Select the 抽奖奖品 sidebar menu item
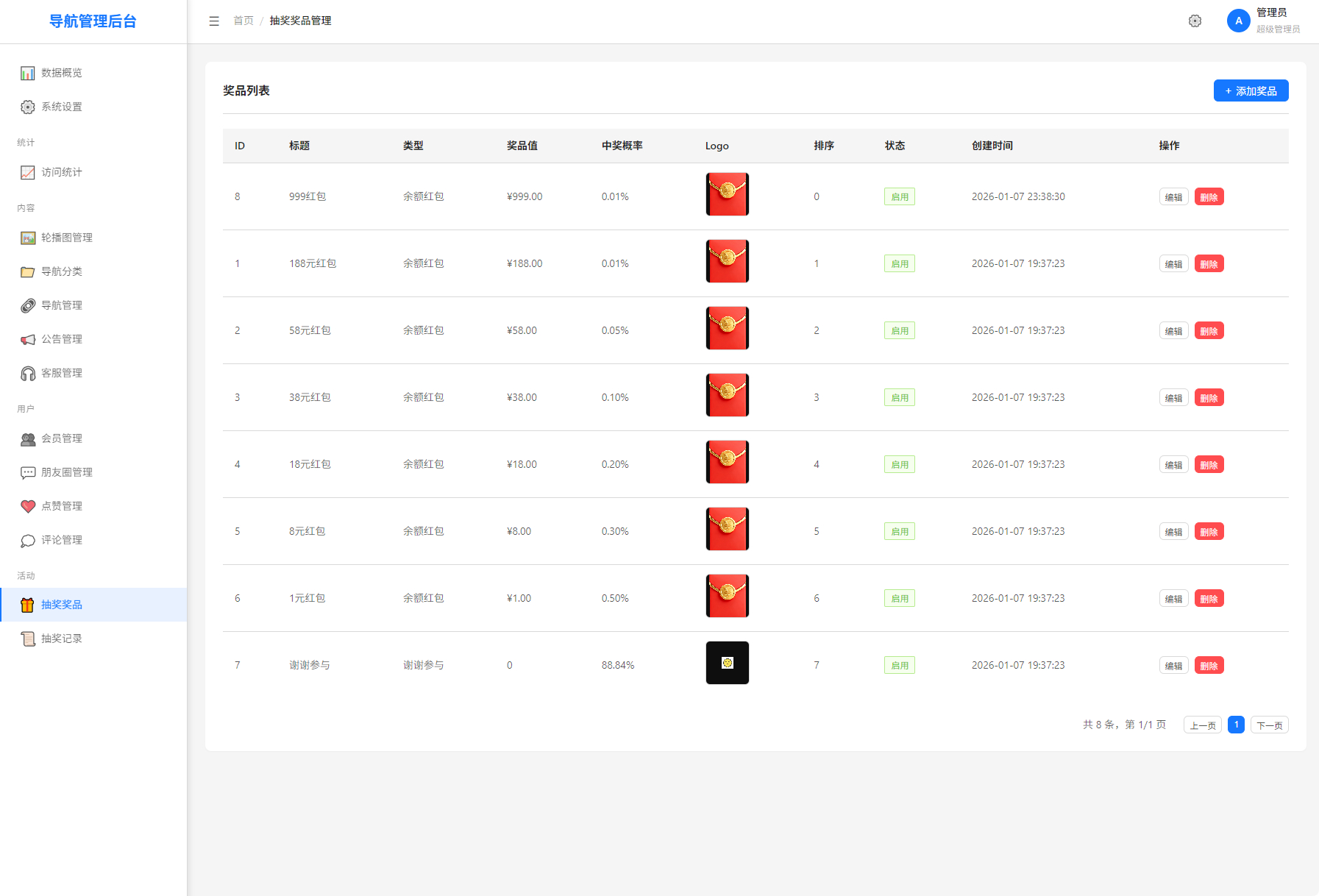The image size is (1319, 896). (x=63, y=605)
